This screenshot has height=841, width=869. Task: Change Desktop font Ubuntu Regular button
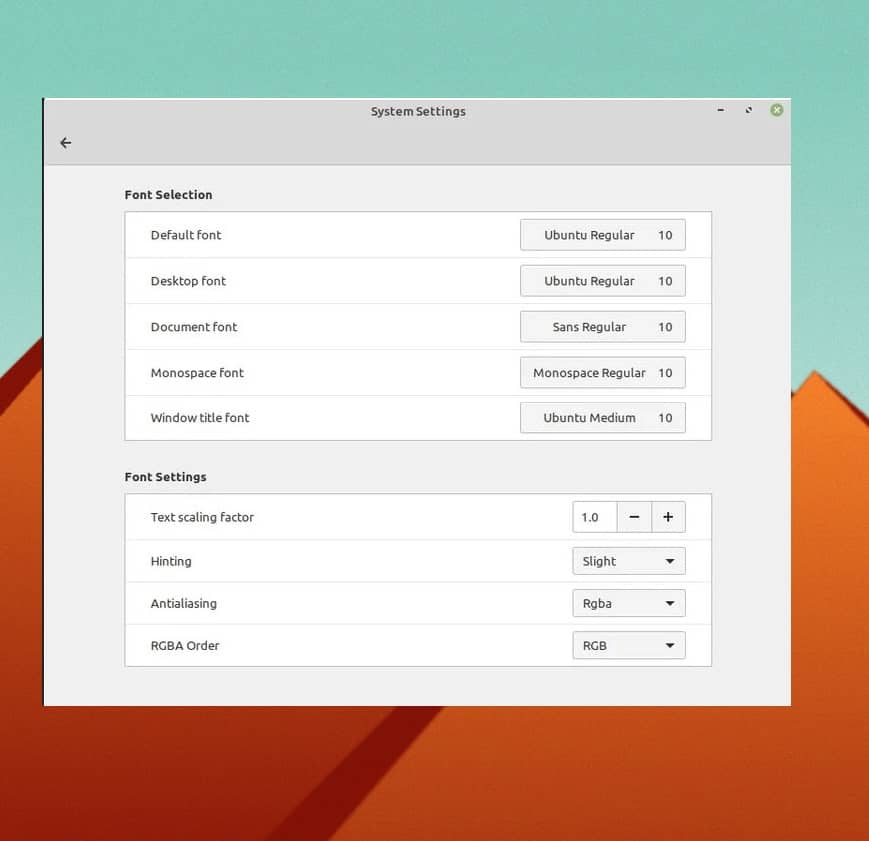coord(602,281)
